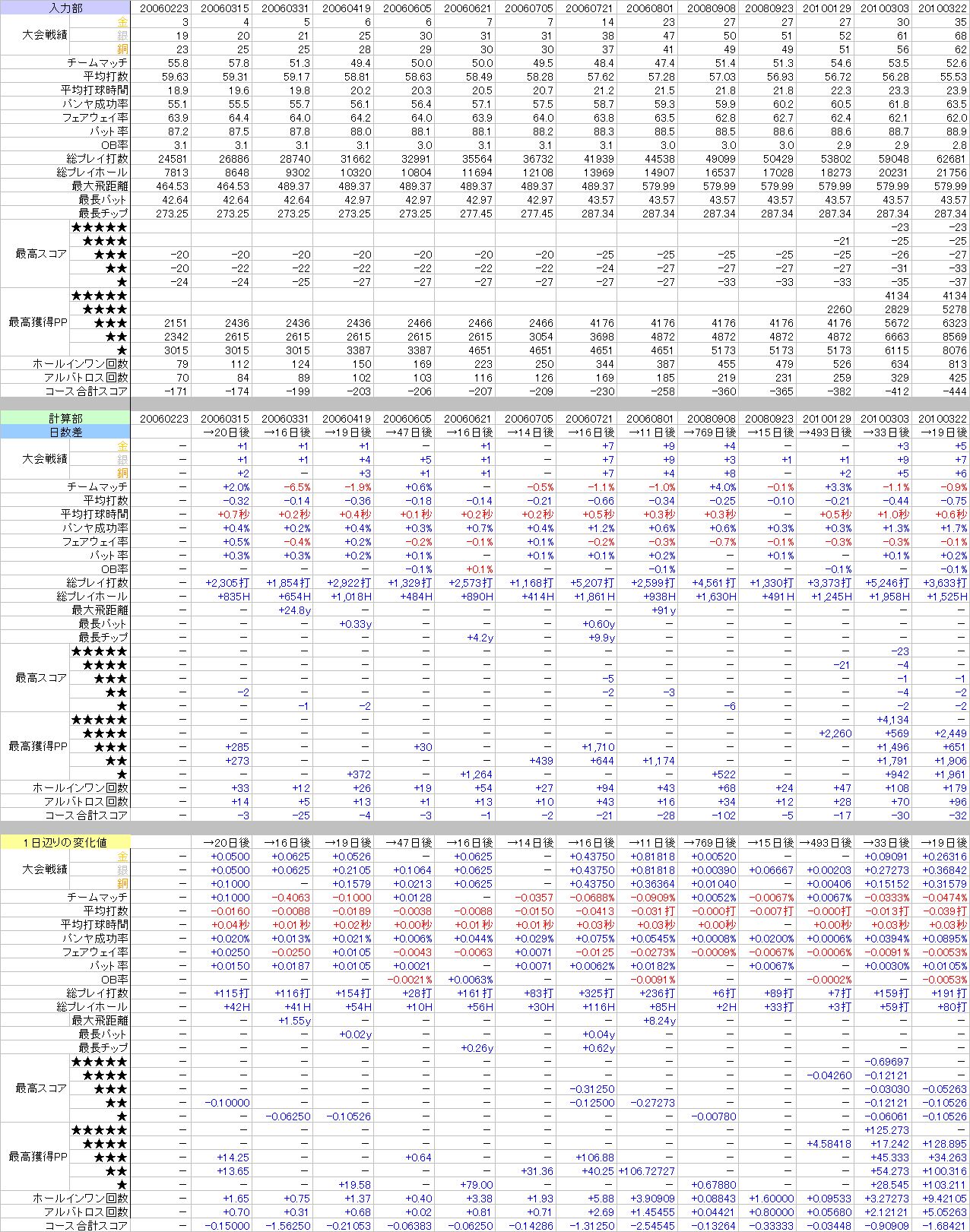Select 最長チップ difference +4.2y
Screen dimensions: 970x1232
click(x=480, y=638)
